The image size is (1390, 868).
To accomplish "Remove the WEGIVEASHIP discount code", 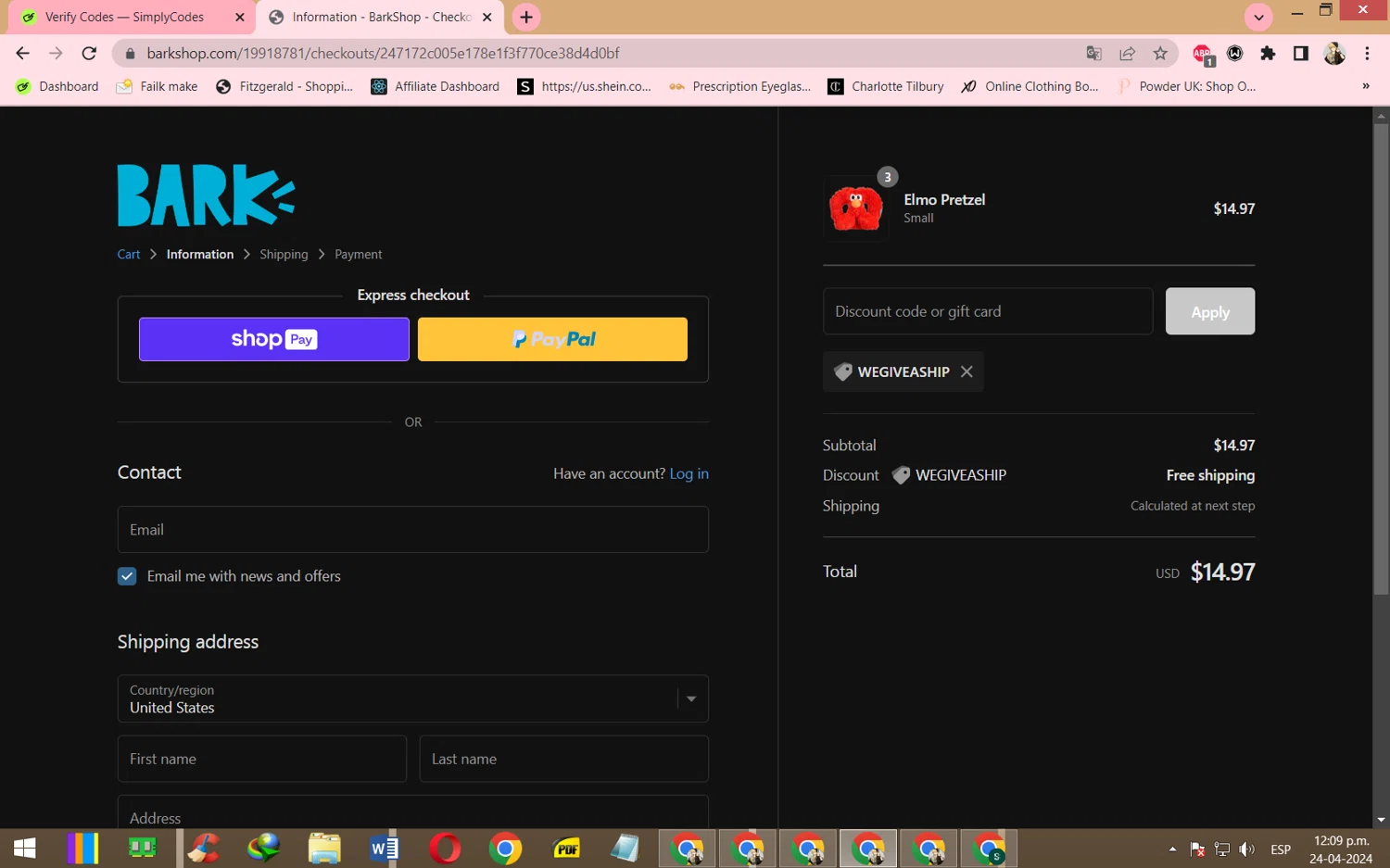I will coord(967,371).
